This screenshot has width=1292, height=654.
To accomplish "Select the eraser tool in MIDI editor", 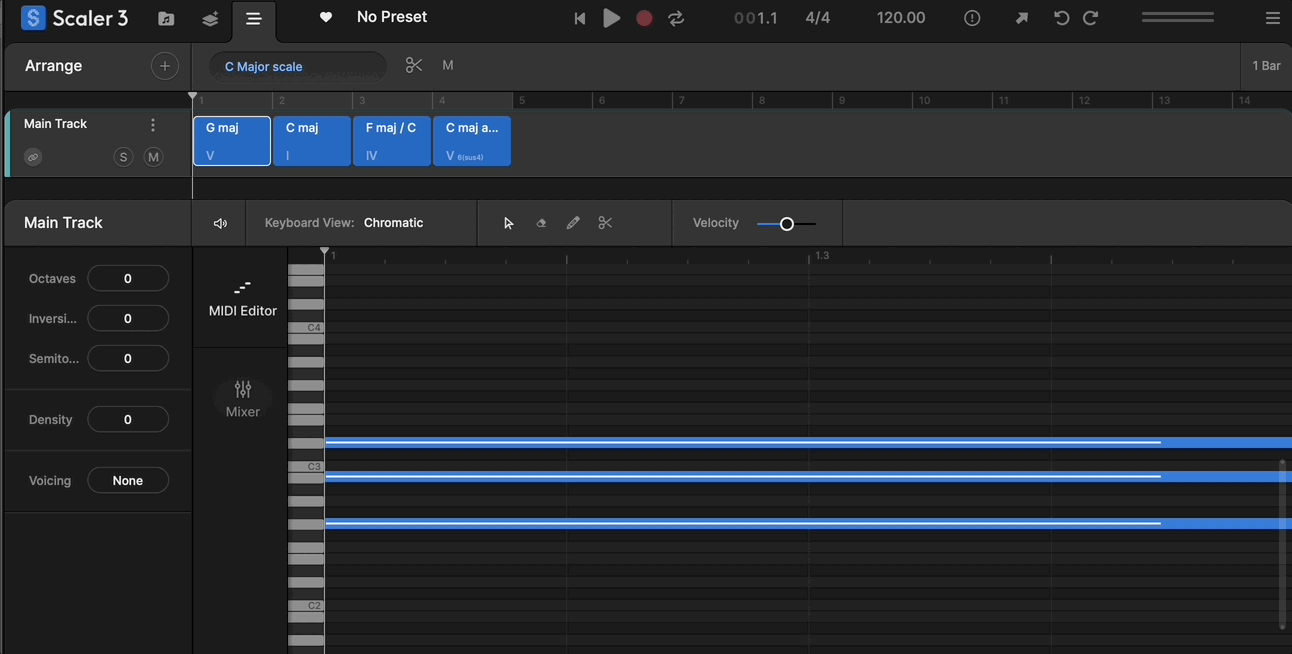I will 541,223.
